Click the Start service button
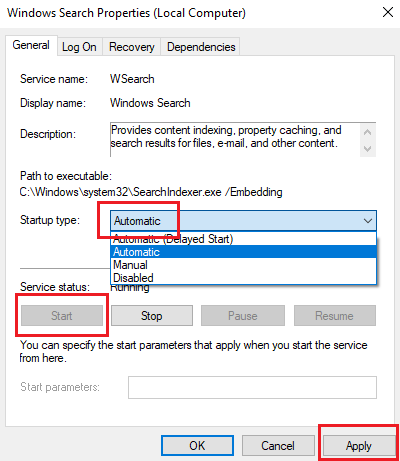The height and width of the screenshot is (461, 400). coord(62,316)
